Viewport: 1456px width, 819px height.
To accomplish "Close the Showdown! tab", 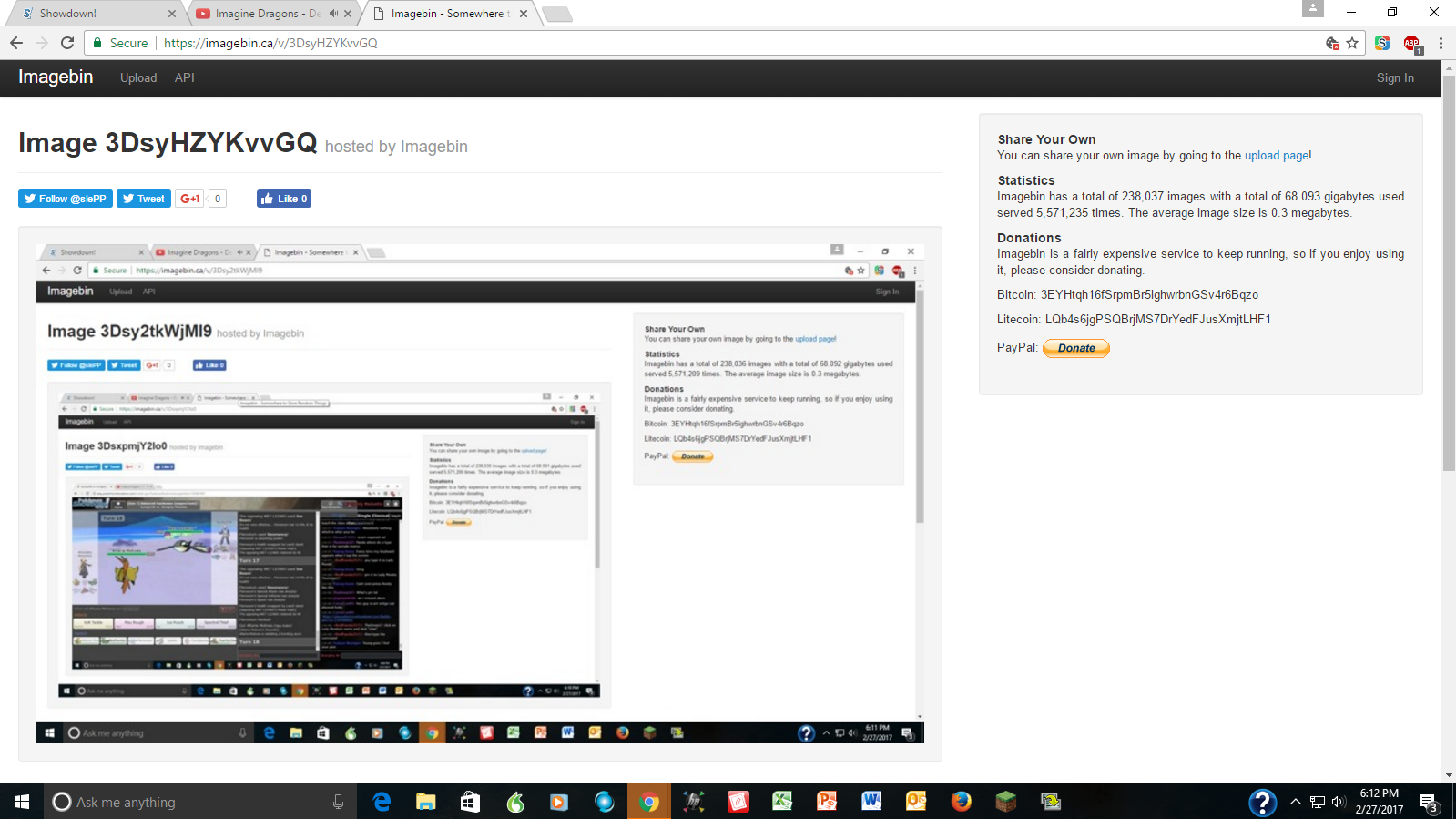I will pyautogui.click(x=172, y=14).
